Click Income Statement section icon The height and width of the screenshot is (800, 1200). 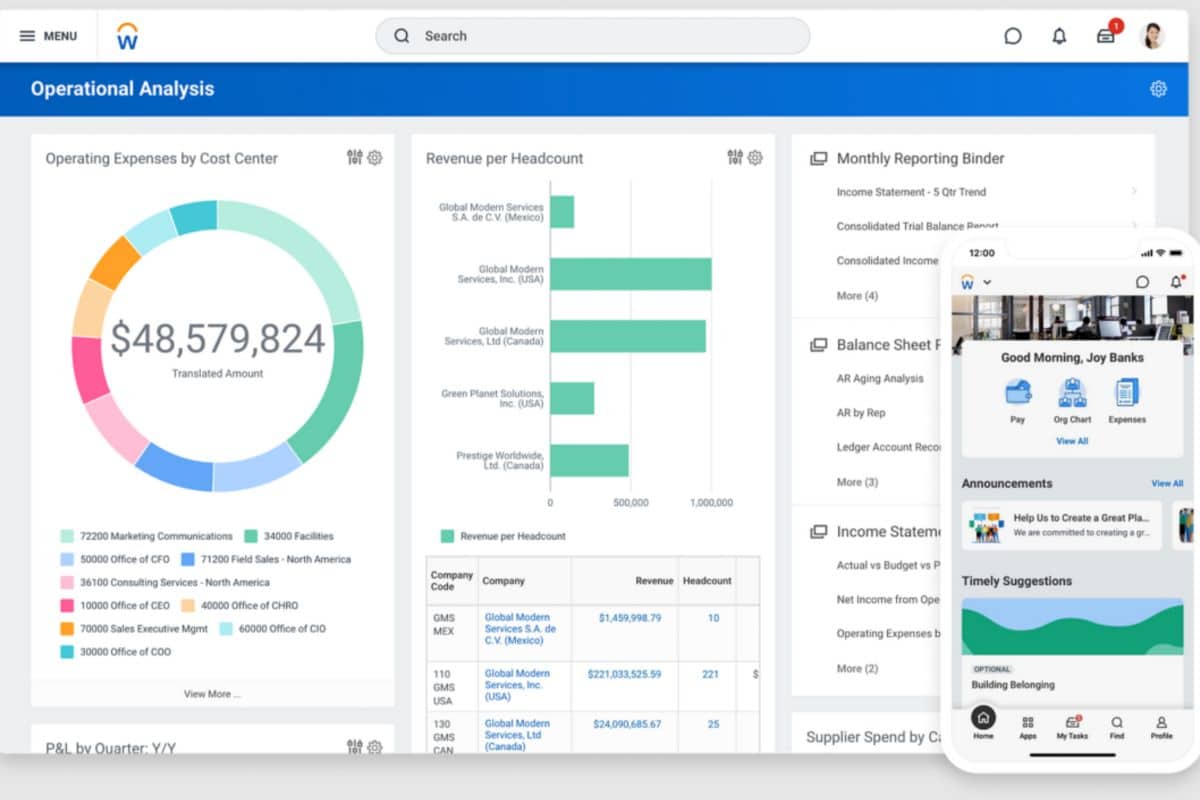(x=818, y=532)
